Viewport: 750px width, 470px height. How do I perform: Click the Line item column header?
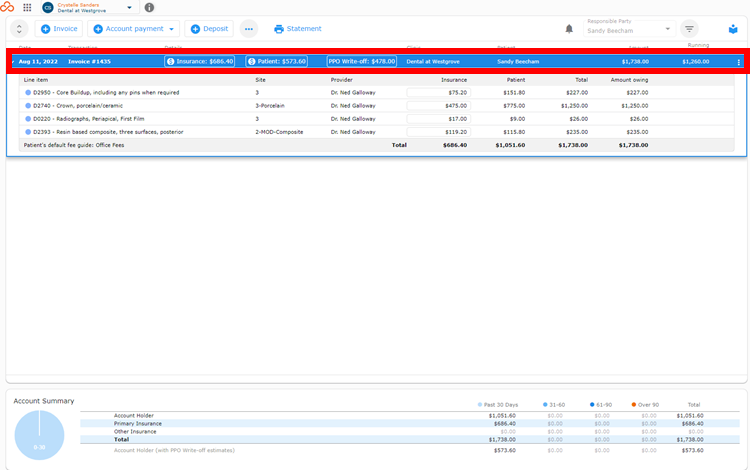[36, 80]
